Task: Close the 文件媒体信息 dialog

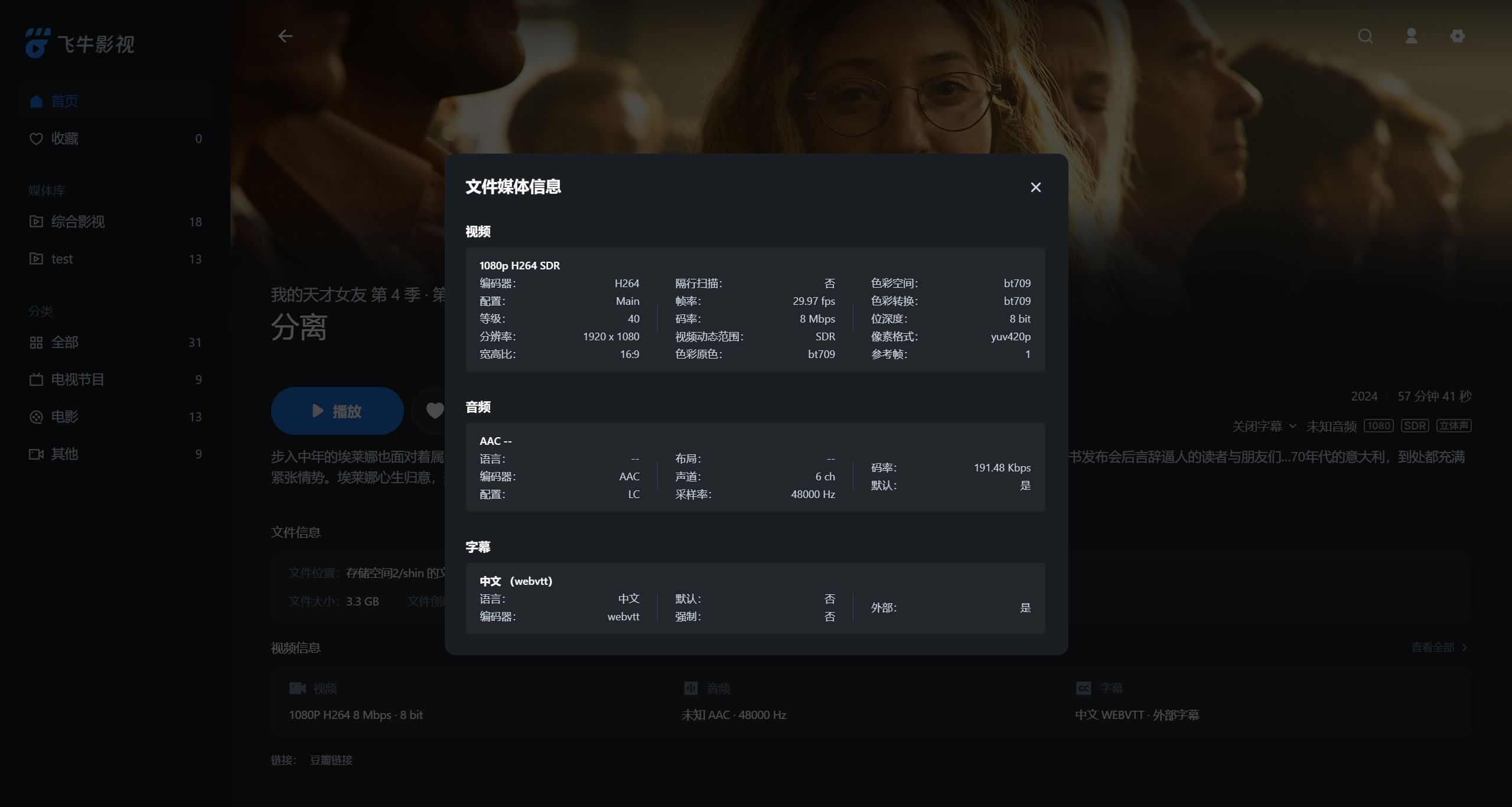Action: coord(1035,187)
